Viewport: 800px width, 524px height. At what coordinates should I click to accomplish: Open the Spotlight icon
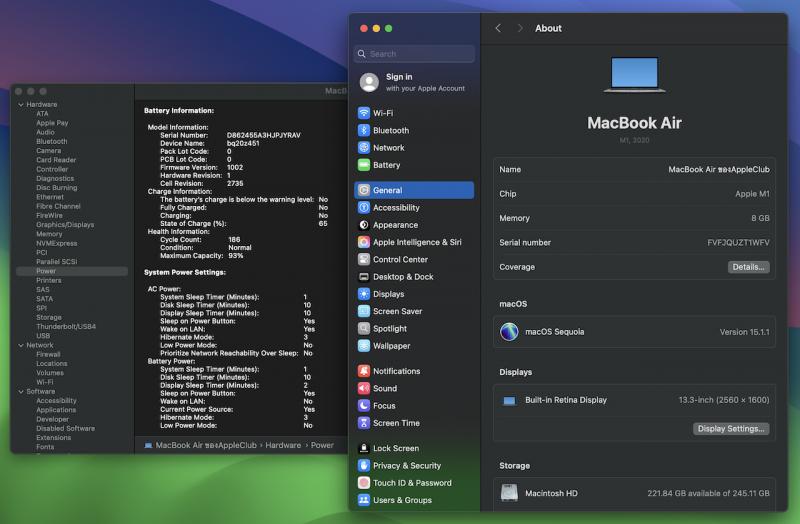click(x=364, y=329)
